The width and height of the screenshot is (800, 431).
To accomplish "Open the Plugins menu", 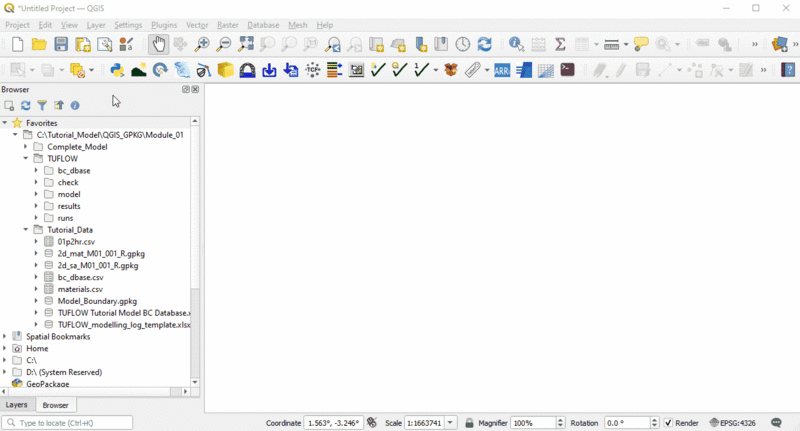I will [x=164, y=25].
